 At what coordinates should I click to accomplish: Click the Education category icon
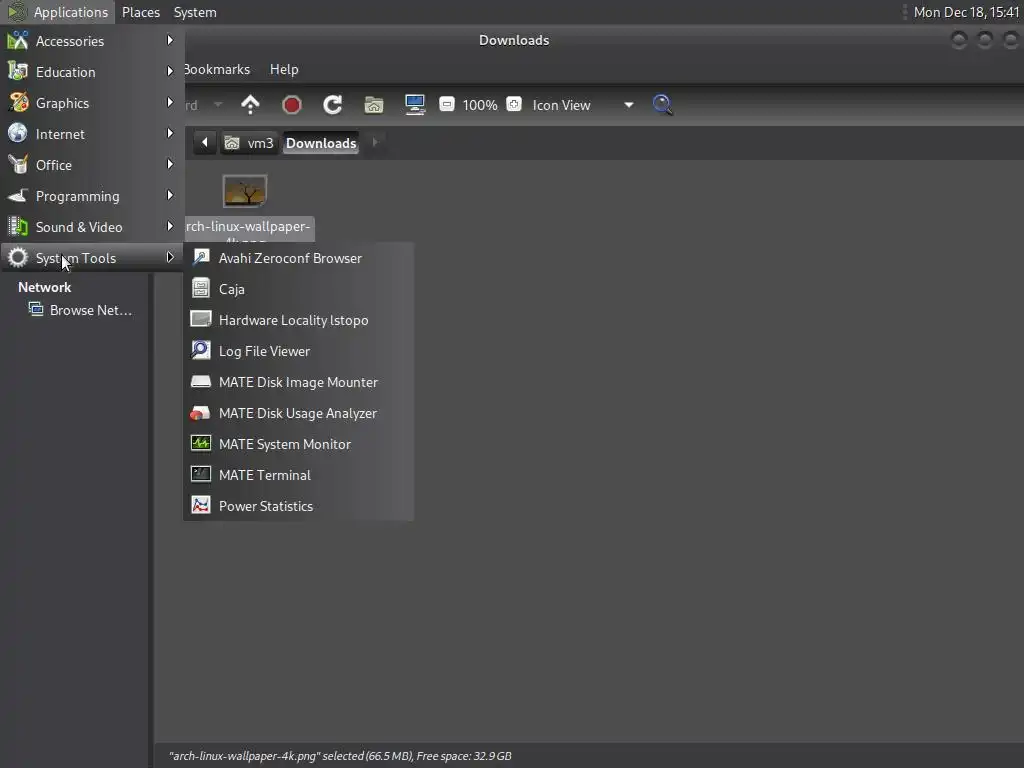click(x=18, y=71)
